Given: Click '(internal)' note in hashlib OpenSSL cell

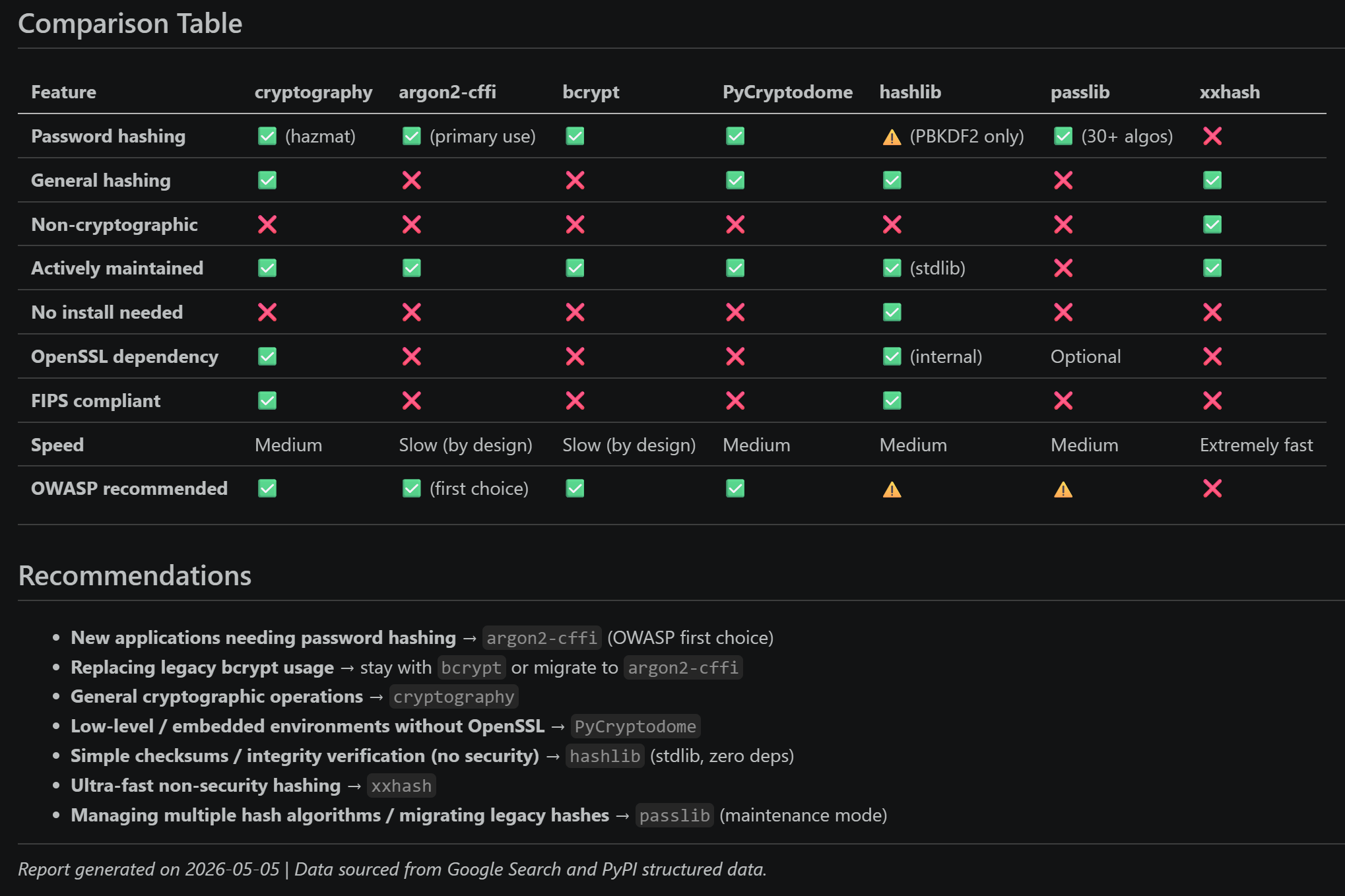Looking at the screenshot, I should click(x=946, y=357).
